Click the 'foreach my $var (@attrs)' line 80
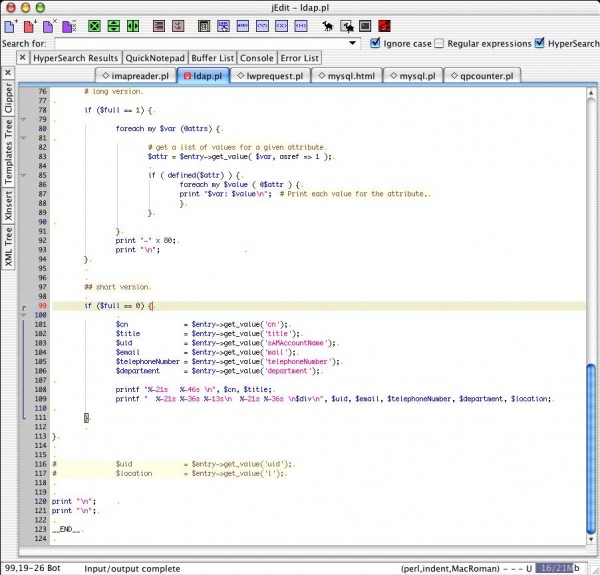The height and width of the screenshot is (575, 600). coord(168,129)
